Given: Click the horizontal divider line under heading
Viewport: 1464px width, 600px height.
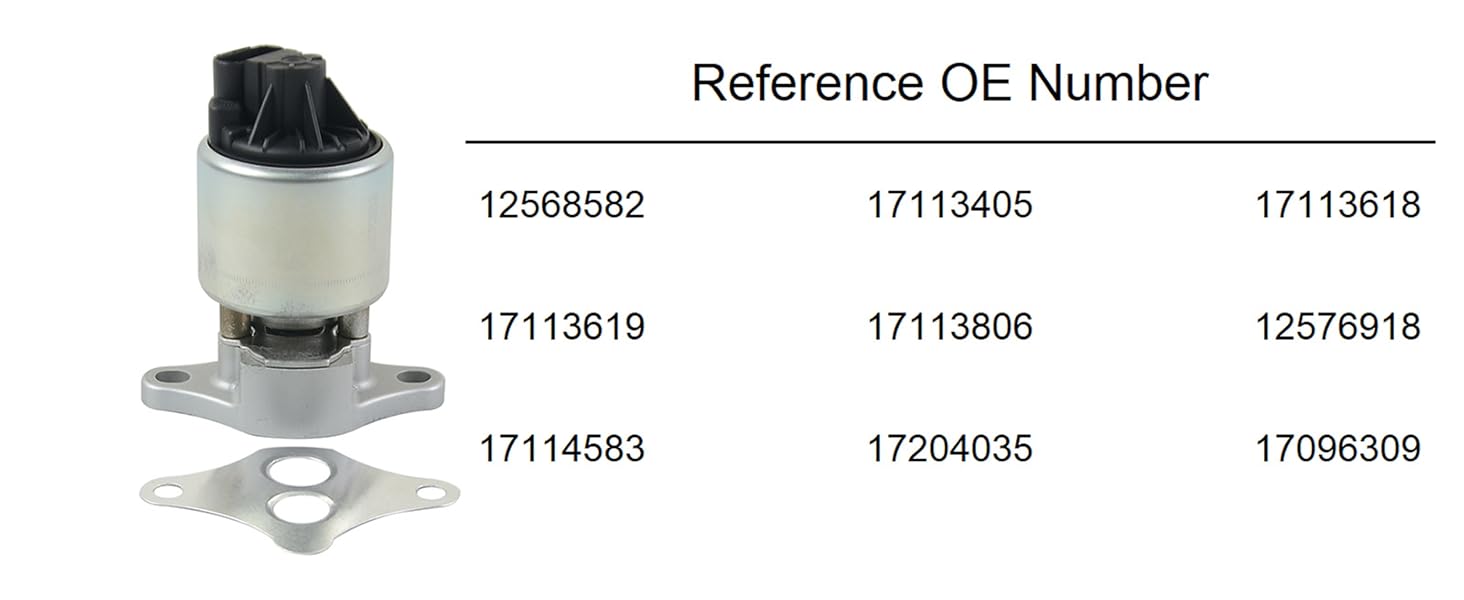Looking at the screenshot, I should click(950, 142).
